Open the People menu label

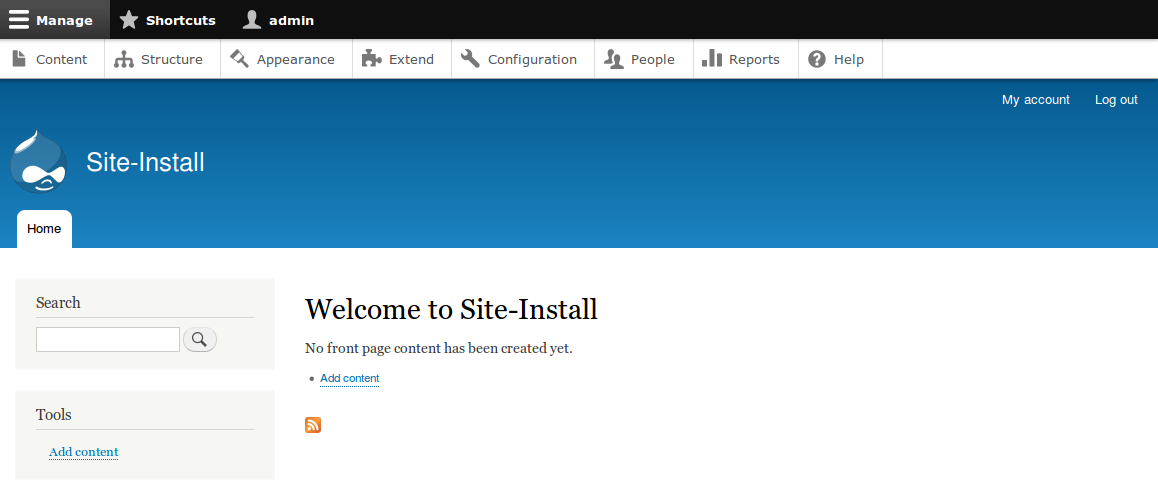coord(653,60)
